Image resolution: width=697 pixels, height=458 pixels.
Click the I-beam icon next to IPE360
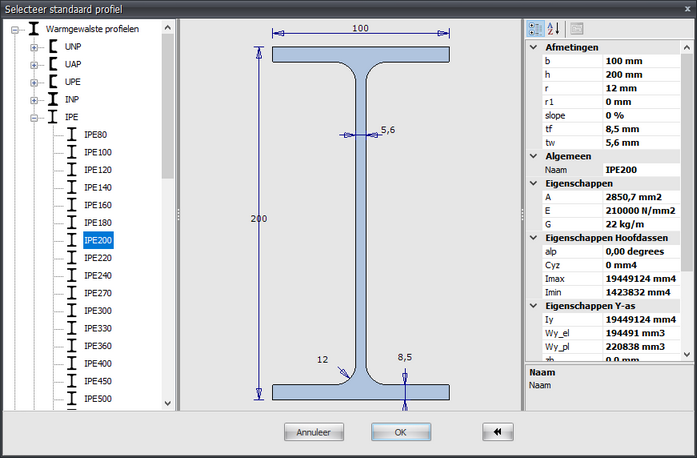72,346
